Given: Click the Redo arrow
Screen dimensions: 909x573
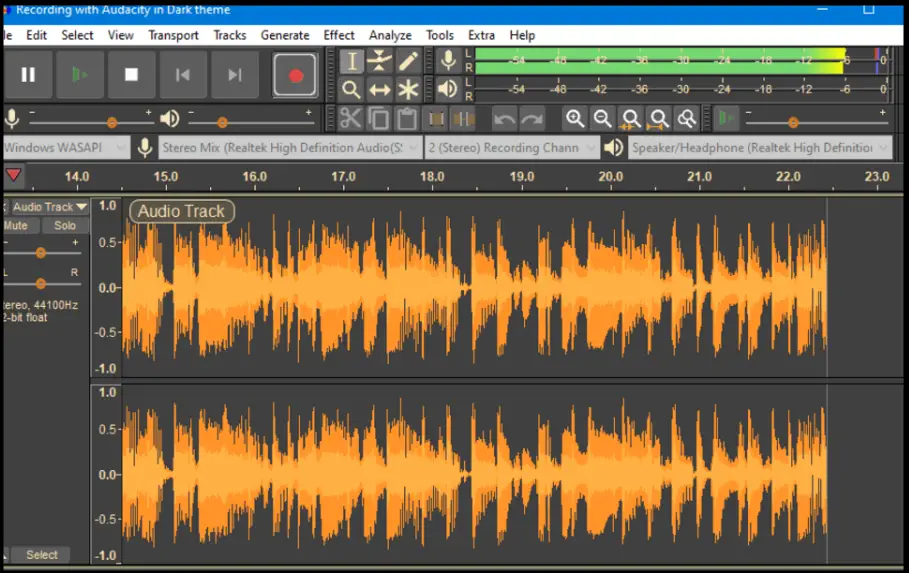Looking at the screenshot, I should click(x=532, y=119).
